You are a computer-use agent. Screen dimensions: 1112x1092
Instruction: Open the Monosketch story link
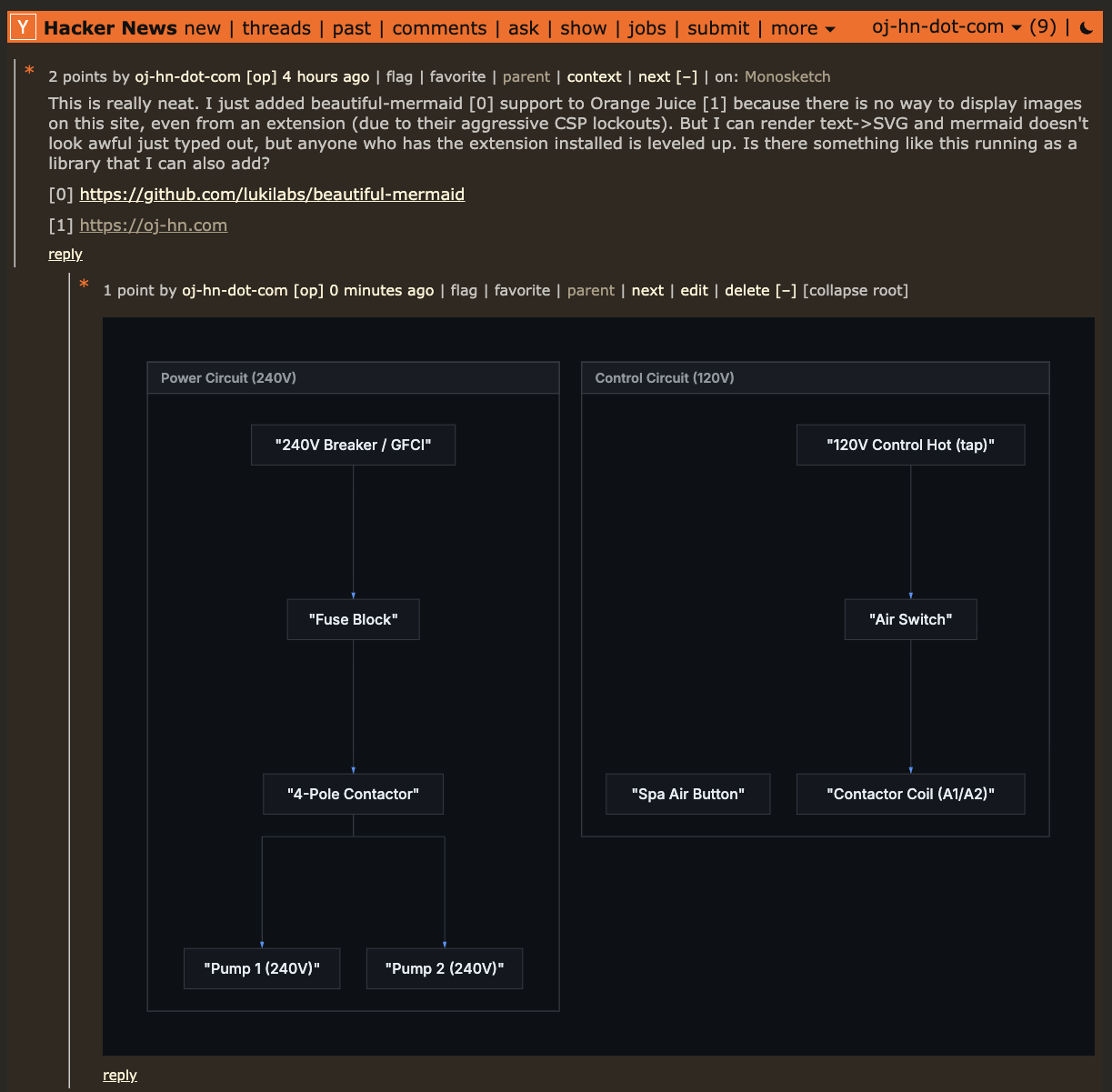pyautogui.click(x=787, y=77)
